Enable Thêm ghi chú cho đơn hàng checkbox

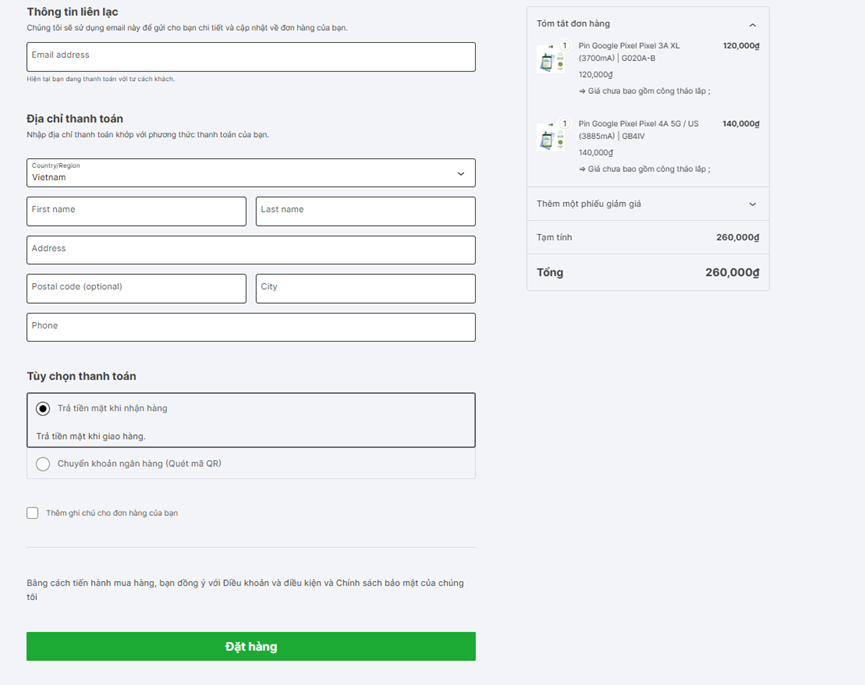(33, 513)
